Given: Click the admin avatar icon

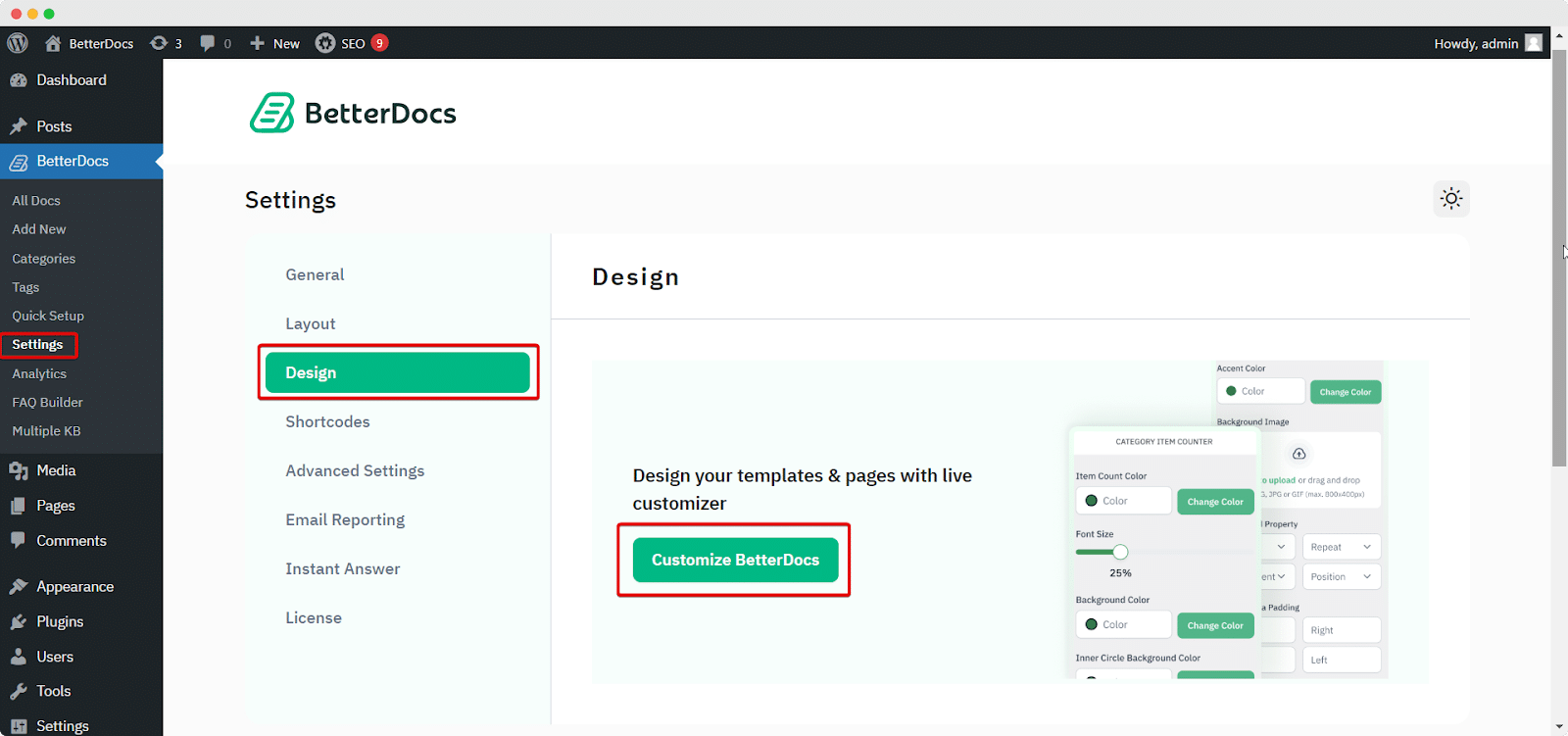Looking at the screenshot, I should point(1534,43).
